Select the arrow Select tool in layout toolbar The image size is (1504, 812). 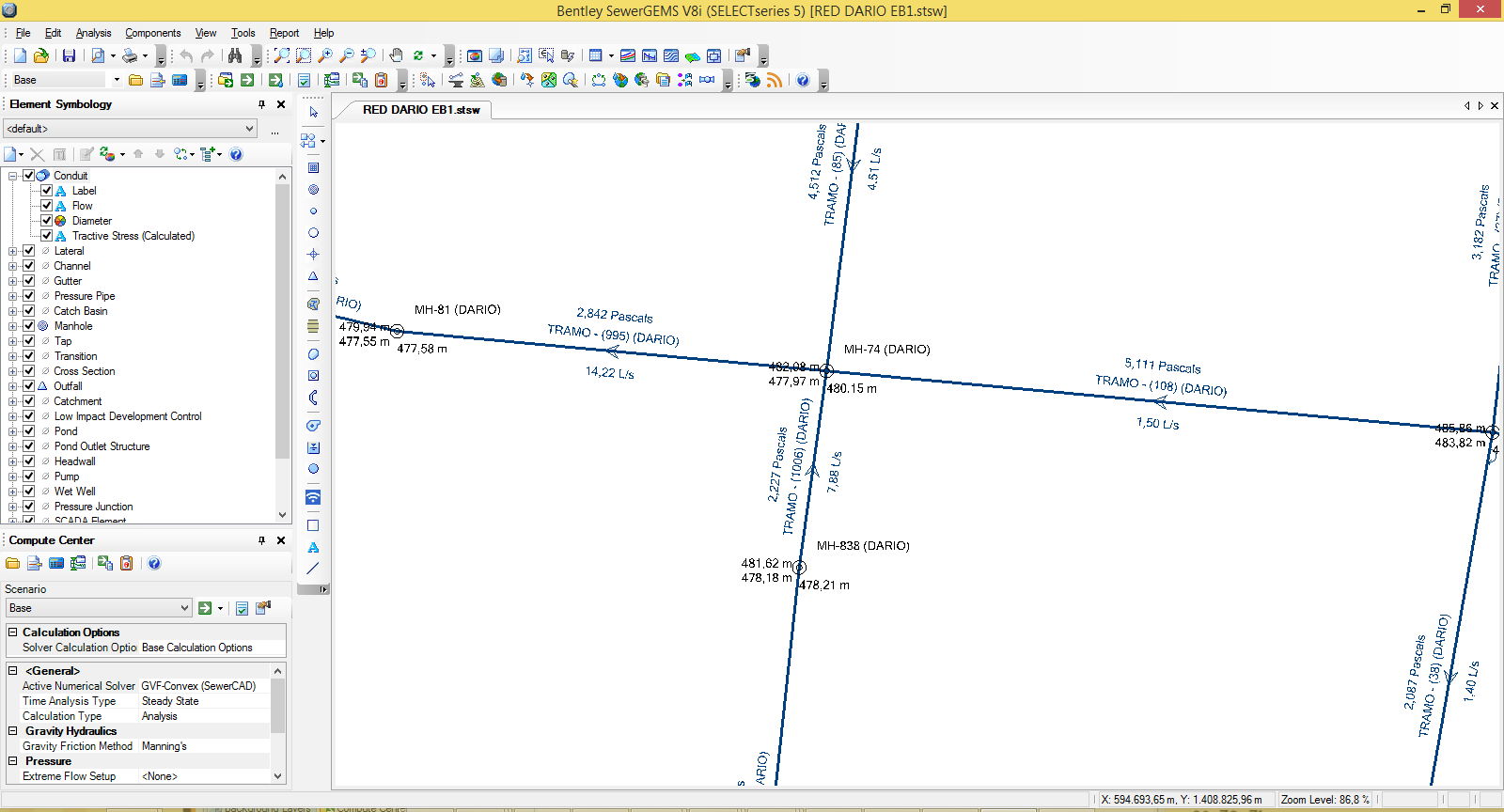click(x=313, y=113)
